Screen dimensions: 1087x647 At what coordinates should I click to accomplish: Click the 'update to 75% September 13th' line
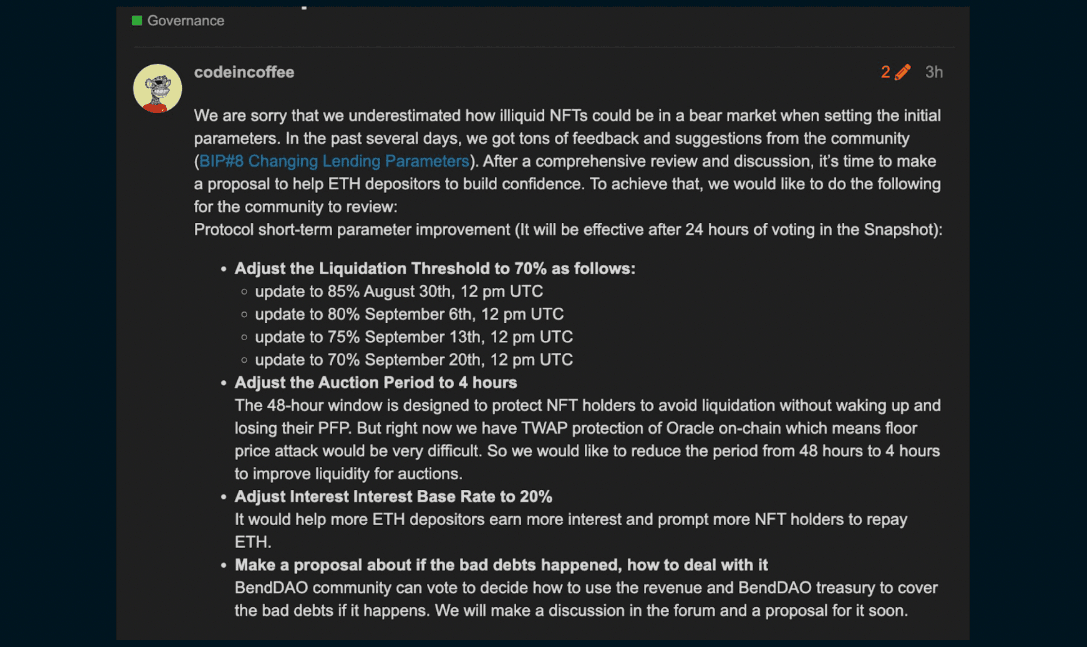414,337
